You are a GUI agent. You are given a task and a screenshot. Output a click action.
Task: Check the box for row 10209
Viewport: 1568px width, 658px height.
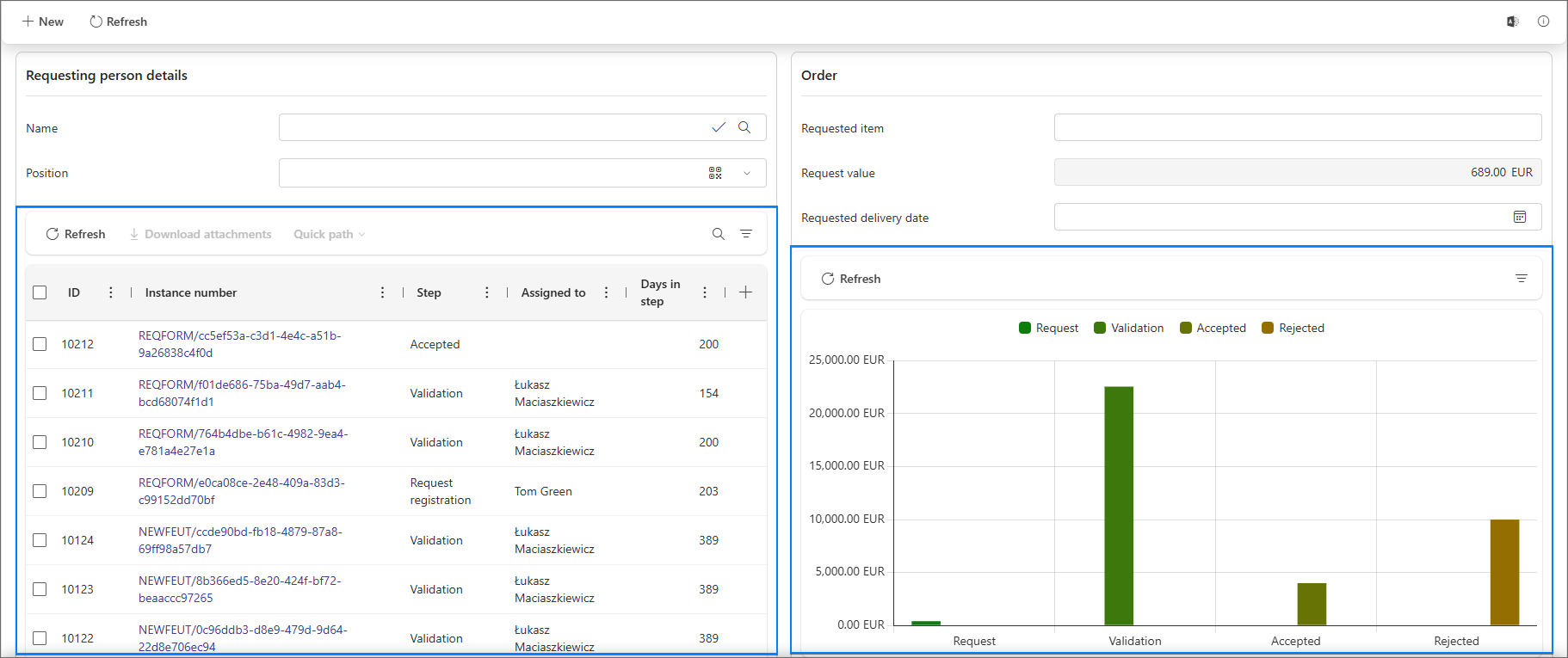40,491
